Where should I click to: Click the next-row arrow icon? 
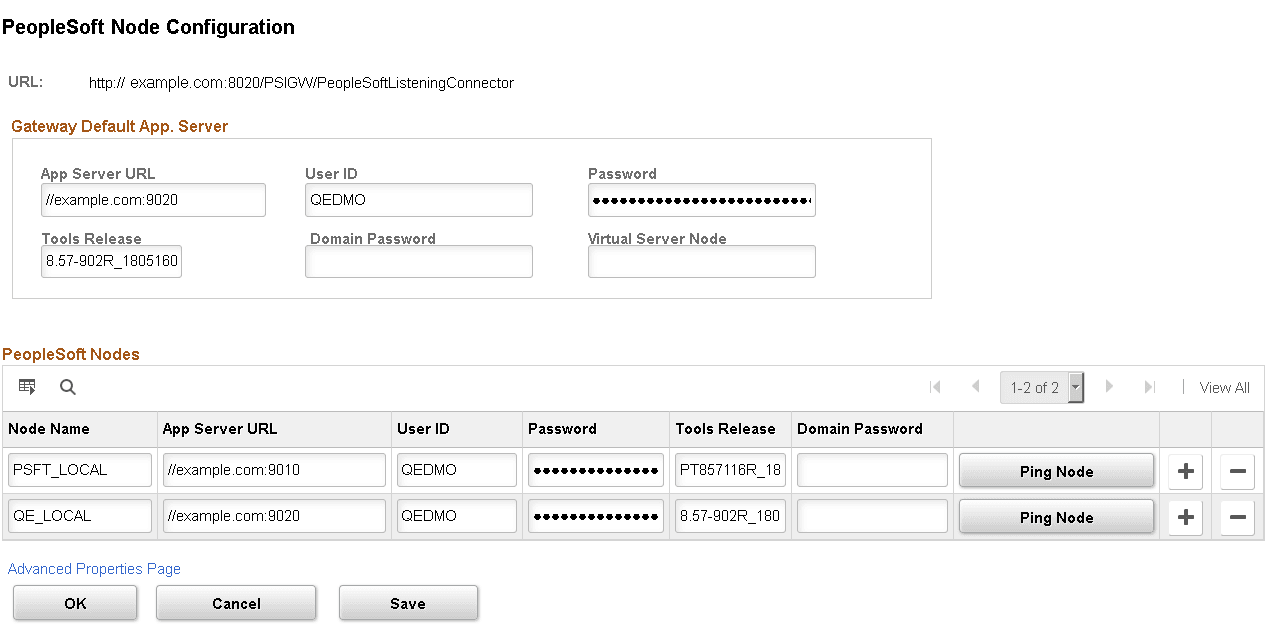point(1110,387)
